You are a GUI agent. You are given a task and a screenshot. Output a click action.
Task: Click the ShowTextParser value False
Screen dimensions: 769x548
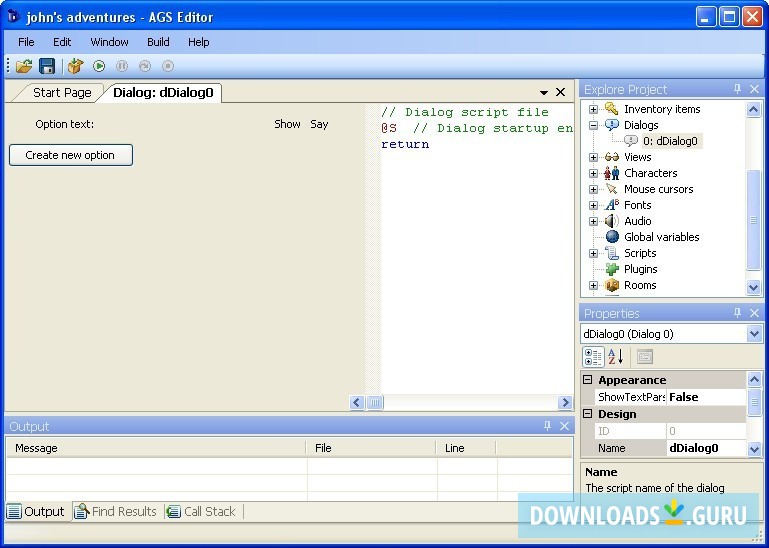pos(706,397)
